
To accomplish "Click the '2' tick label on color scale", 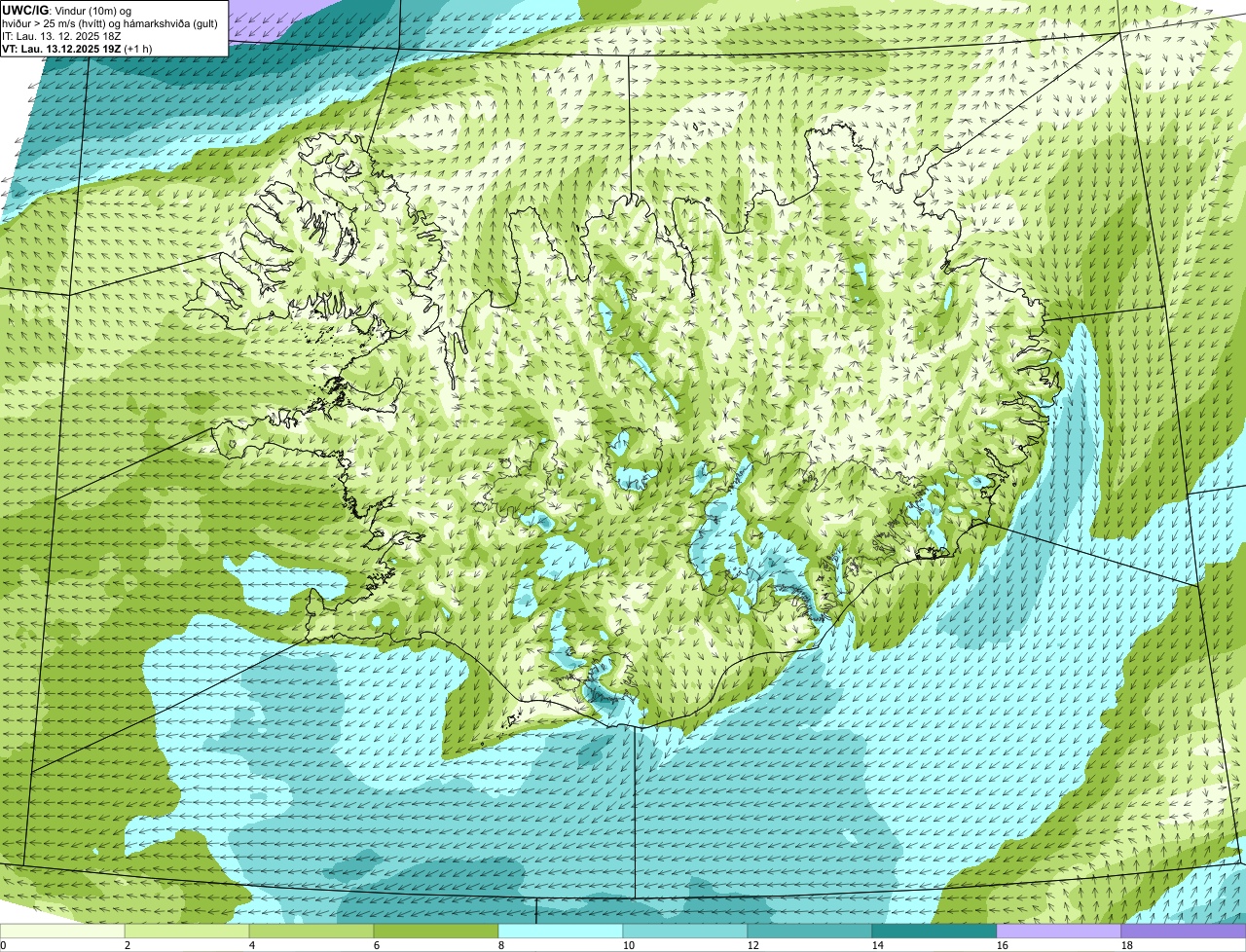I will (128, 945).
